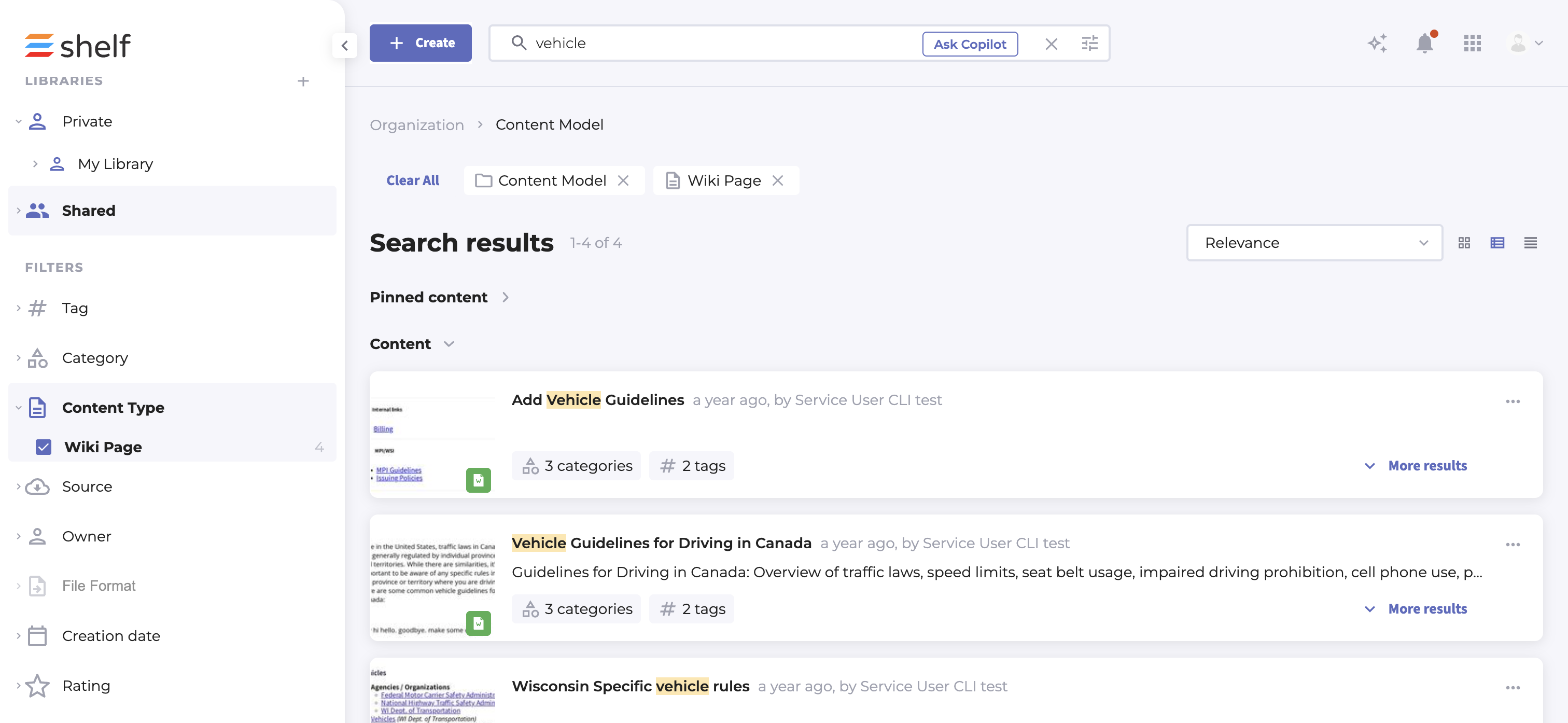Viewport: 1568px width, 723px height.
Task: Open the advanced search filters icon
Action: 1089,43
